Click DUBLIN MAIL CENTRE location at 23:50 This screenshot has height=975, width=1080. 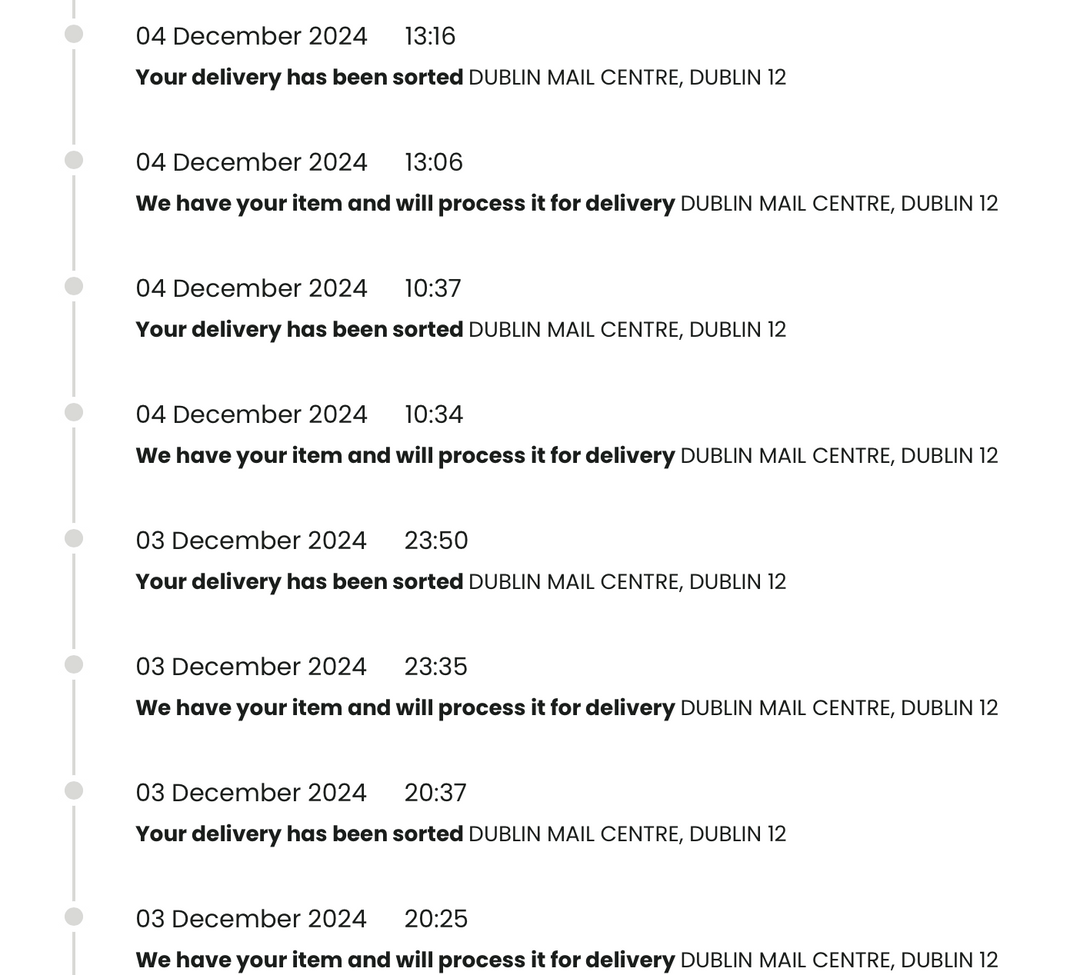pyautogui.click(x=627, y=582)
